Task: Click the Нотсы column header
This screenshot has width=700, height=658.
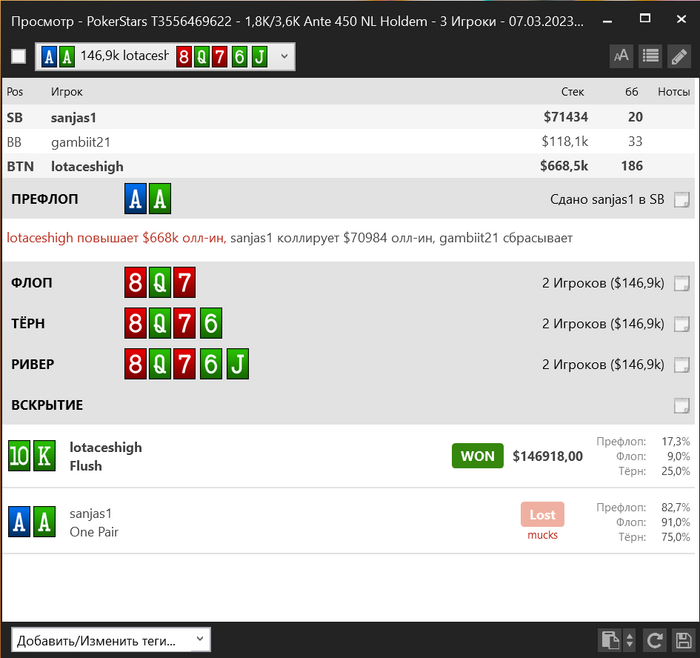Action: [x=674, y=92]
